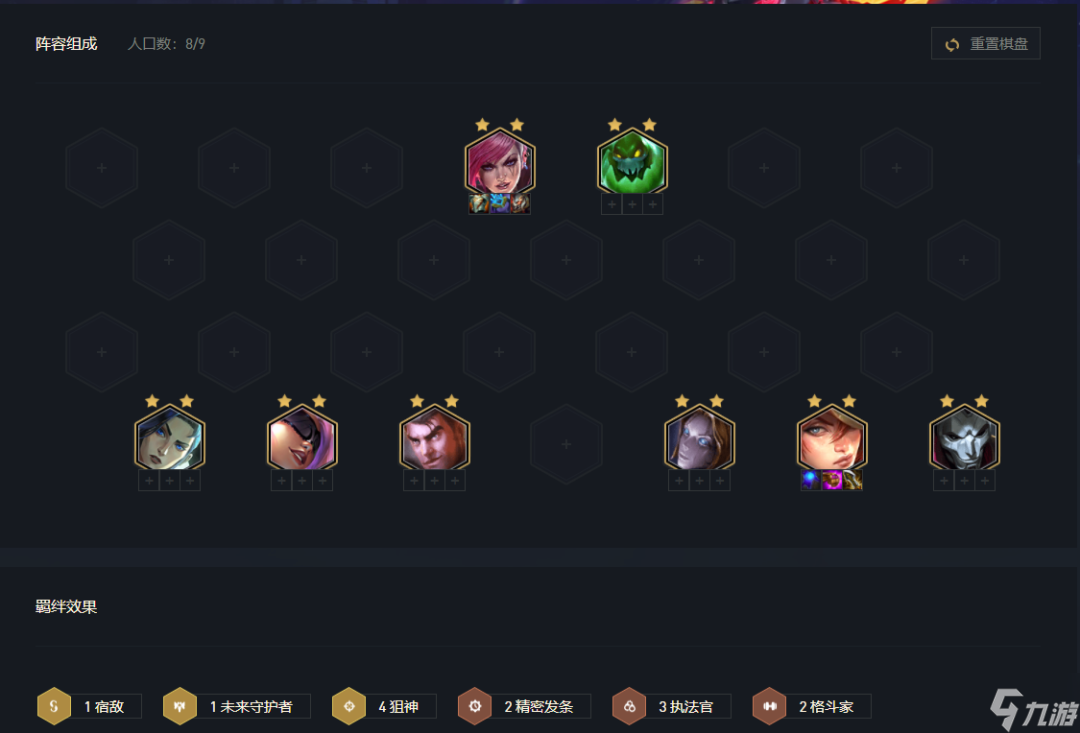Open the 3 执法官 trait badge

(672, 706)
